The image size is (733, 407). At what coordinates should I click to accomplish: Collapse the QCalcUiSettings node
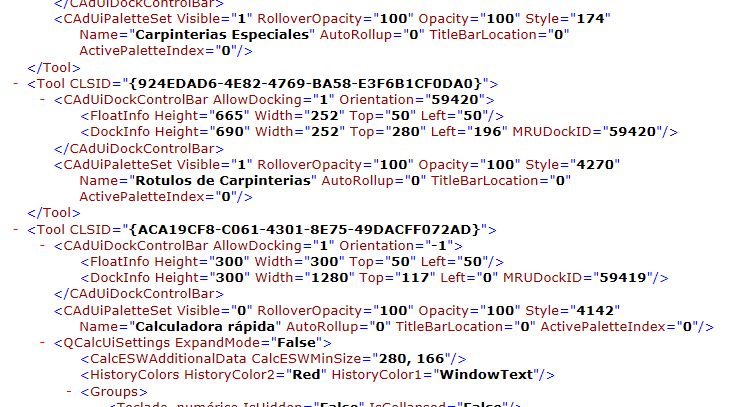tap(42, 343)
